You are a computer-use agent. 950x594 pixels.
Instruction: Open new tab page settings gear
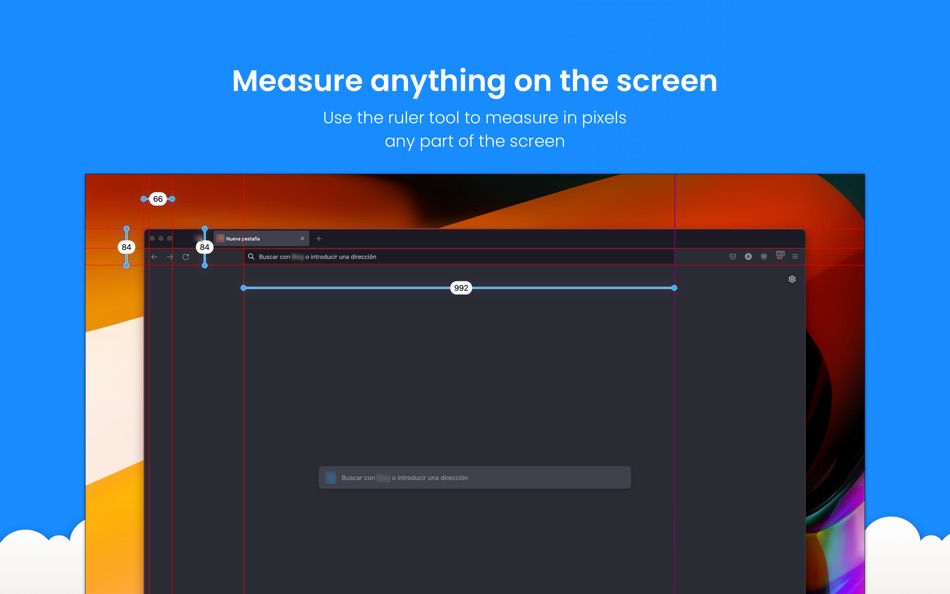[x=792, y=279]
